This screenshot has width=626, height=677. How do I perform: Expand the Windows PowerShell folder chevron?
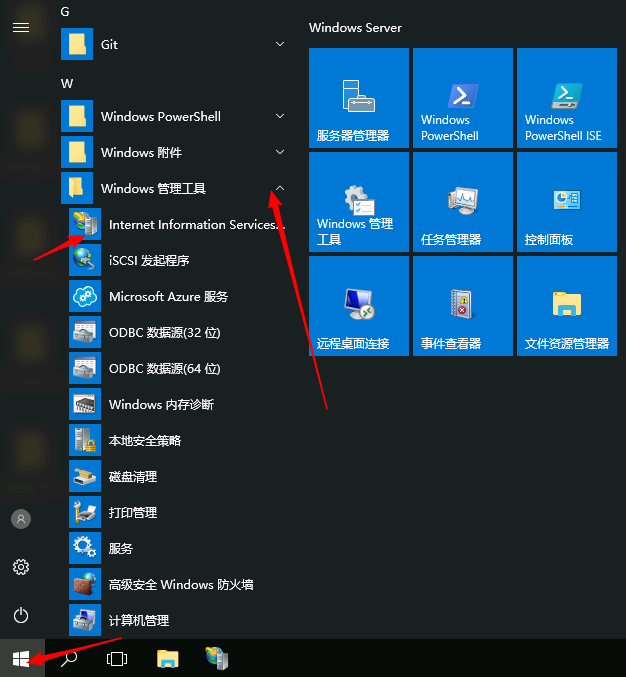tap(280, 116)
